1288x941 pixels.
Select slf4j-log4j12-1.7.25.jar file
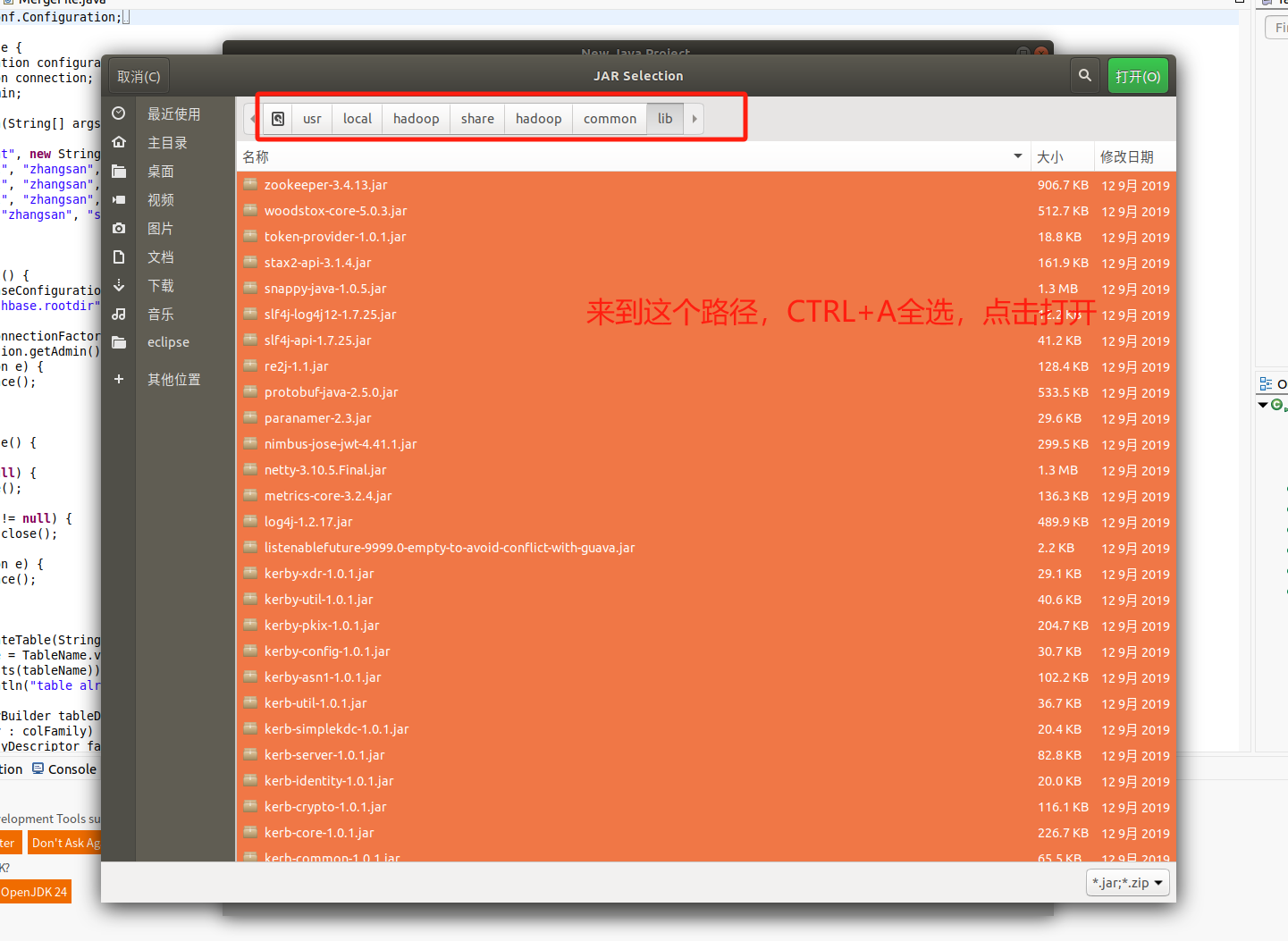coord(706,315)
